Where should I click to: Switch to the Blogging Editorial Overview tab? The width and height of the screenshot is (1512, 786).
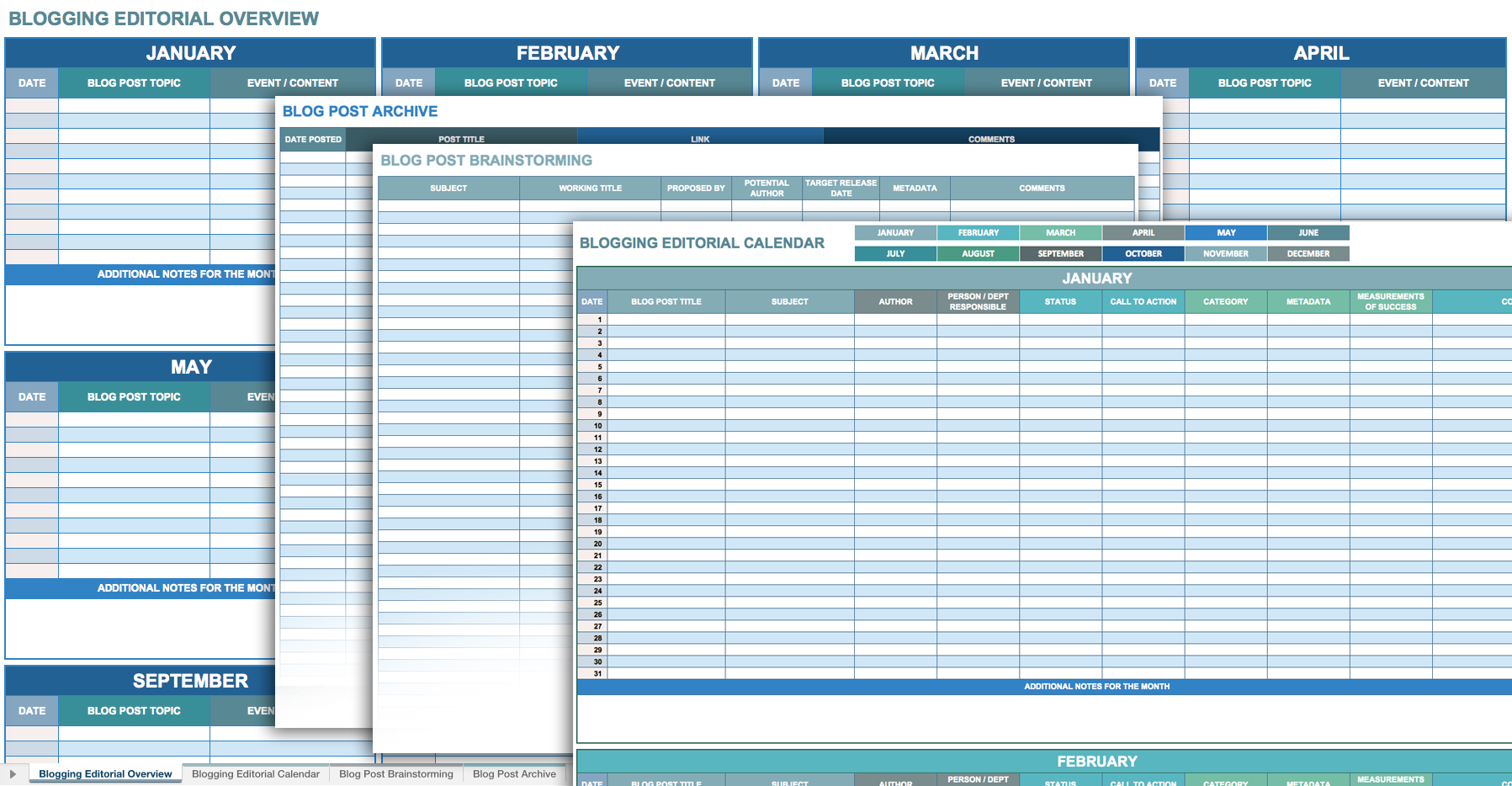pos(105,774)
